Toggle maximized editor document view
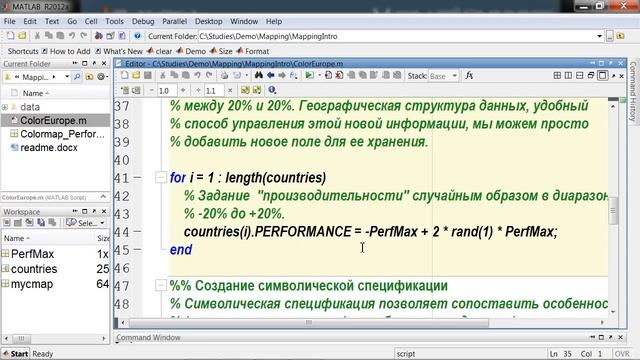The height and width of the screenshot is (360, 640). (602, 76)
